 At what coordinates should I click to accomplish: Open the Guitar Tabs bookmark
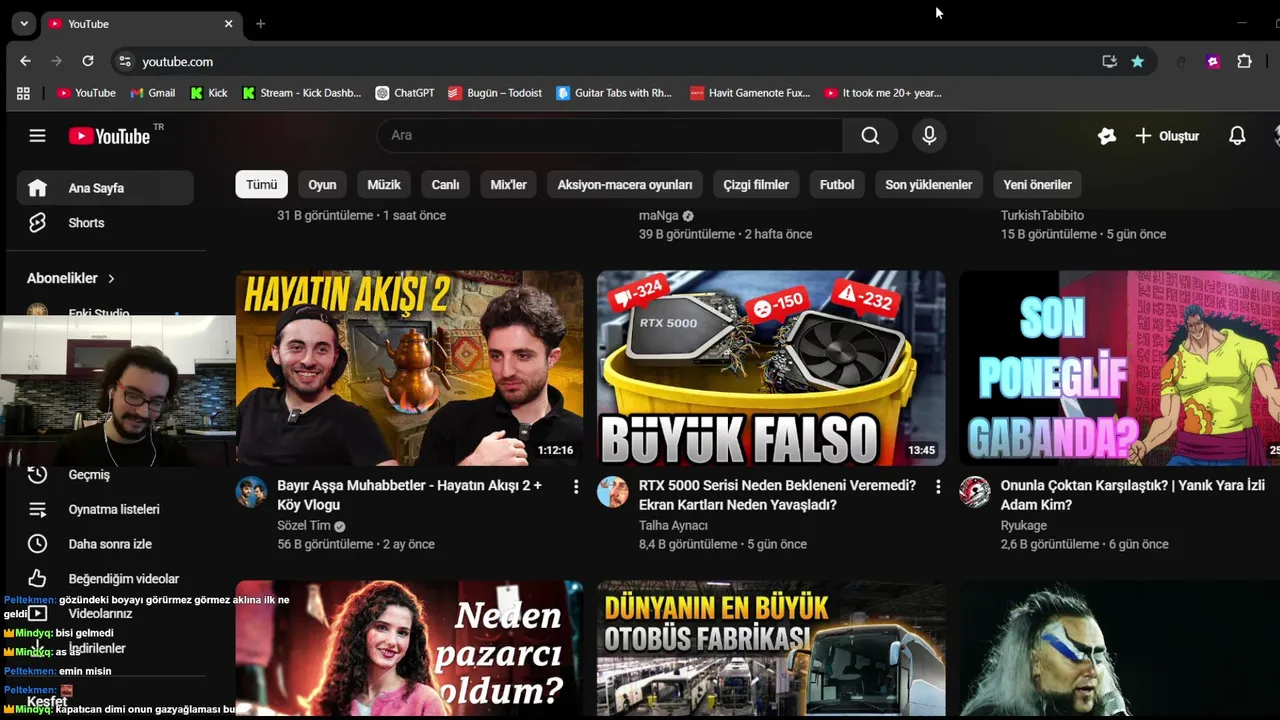point(614,93)
